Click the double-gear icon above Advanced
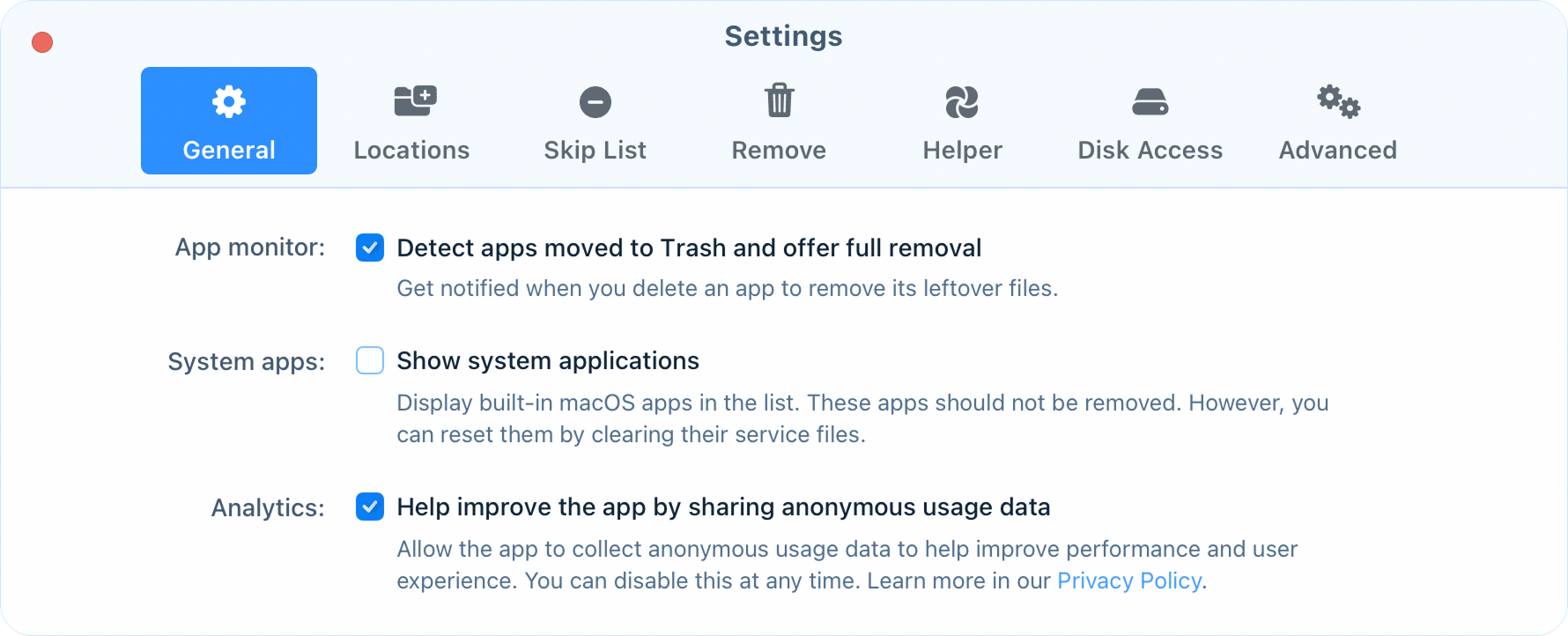1568x636 pixels. point(1337,100)
